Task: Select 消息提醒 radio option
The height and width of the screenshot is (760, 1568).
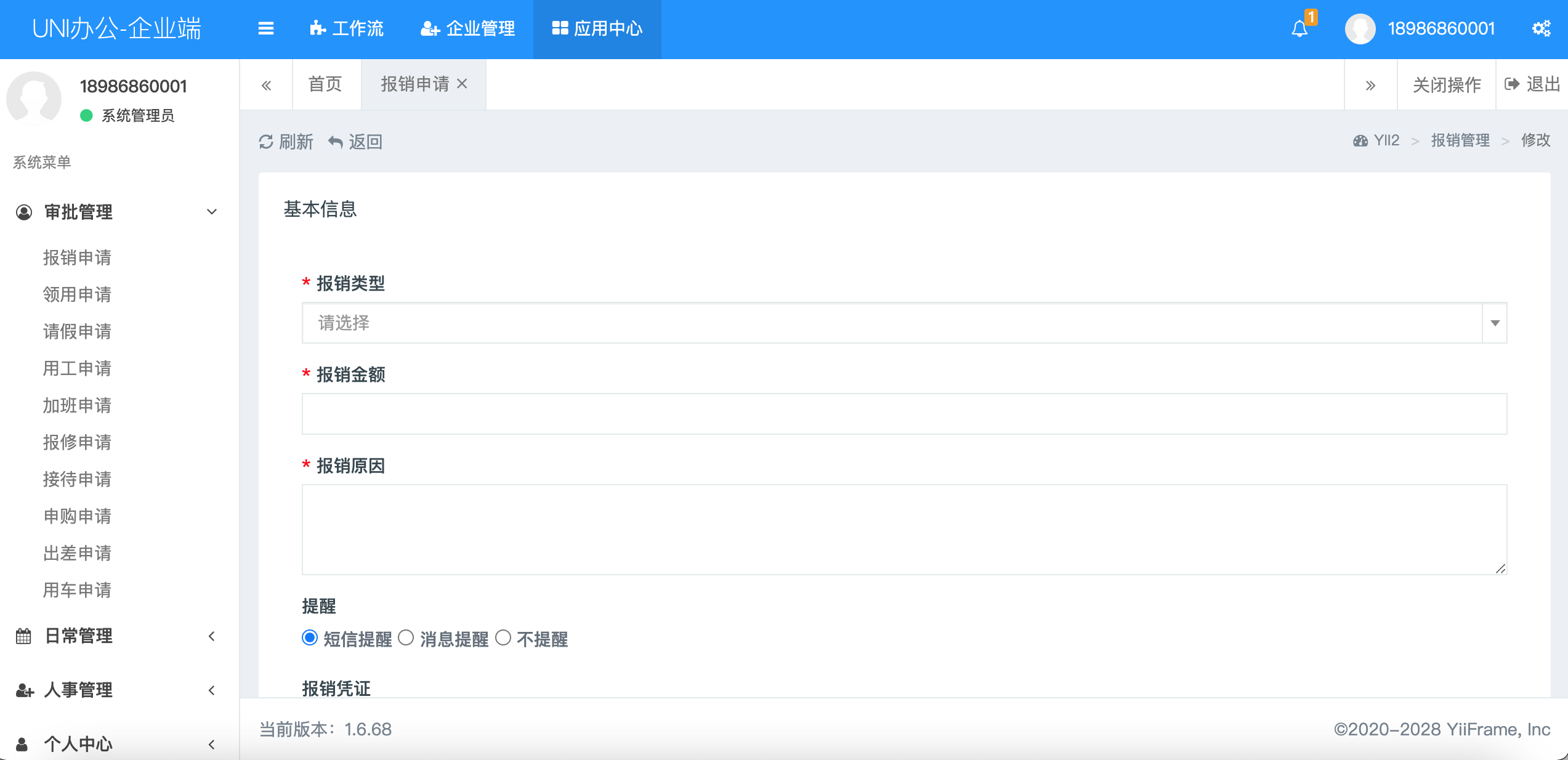Action: click(x=406, y=638)
